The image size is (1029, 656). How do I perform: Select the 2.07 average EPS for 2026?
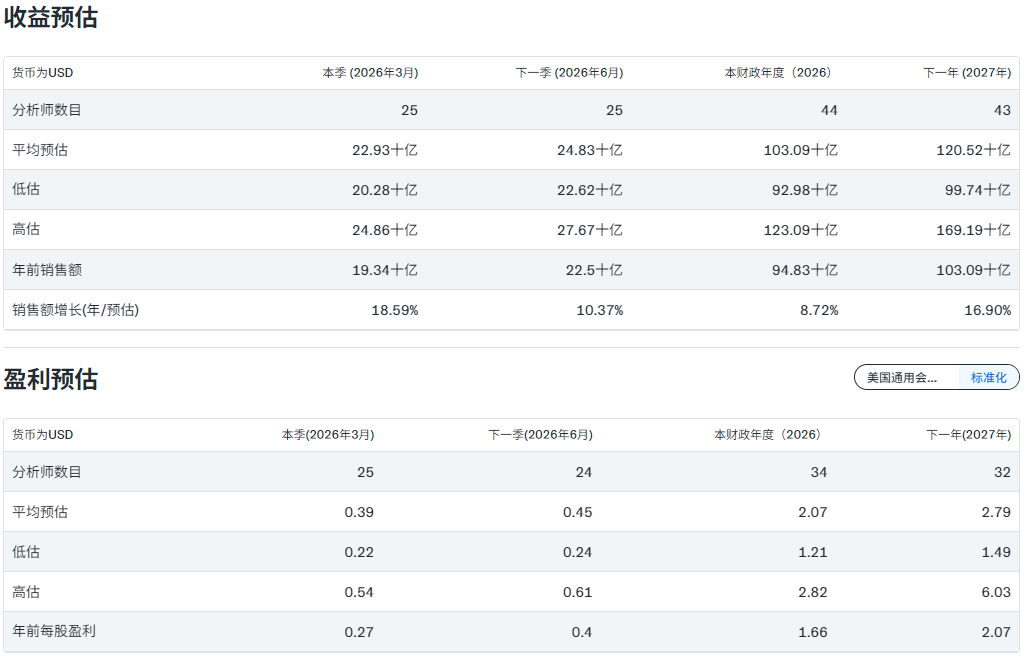click(813, 512)
